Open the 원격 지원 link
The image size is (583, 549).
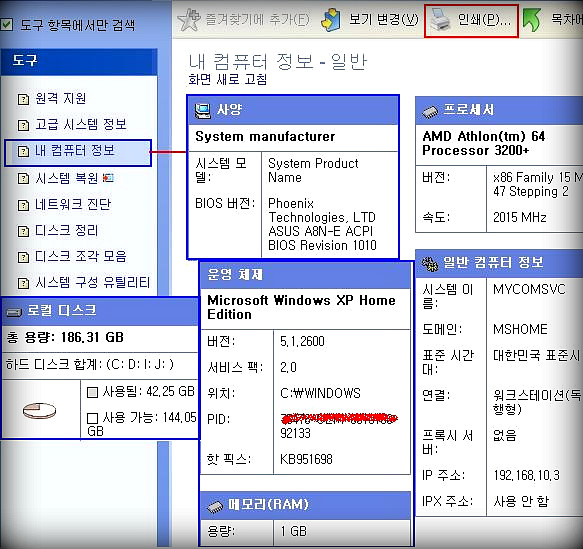tap(61, 98)
